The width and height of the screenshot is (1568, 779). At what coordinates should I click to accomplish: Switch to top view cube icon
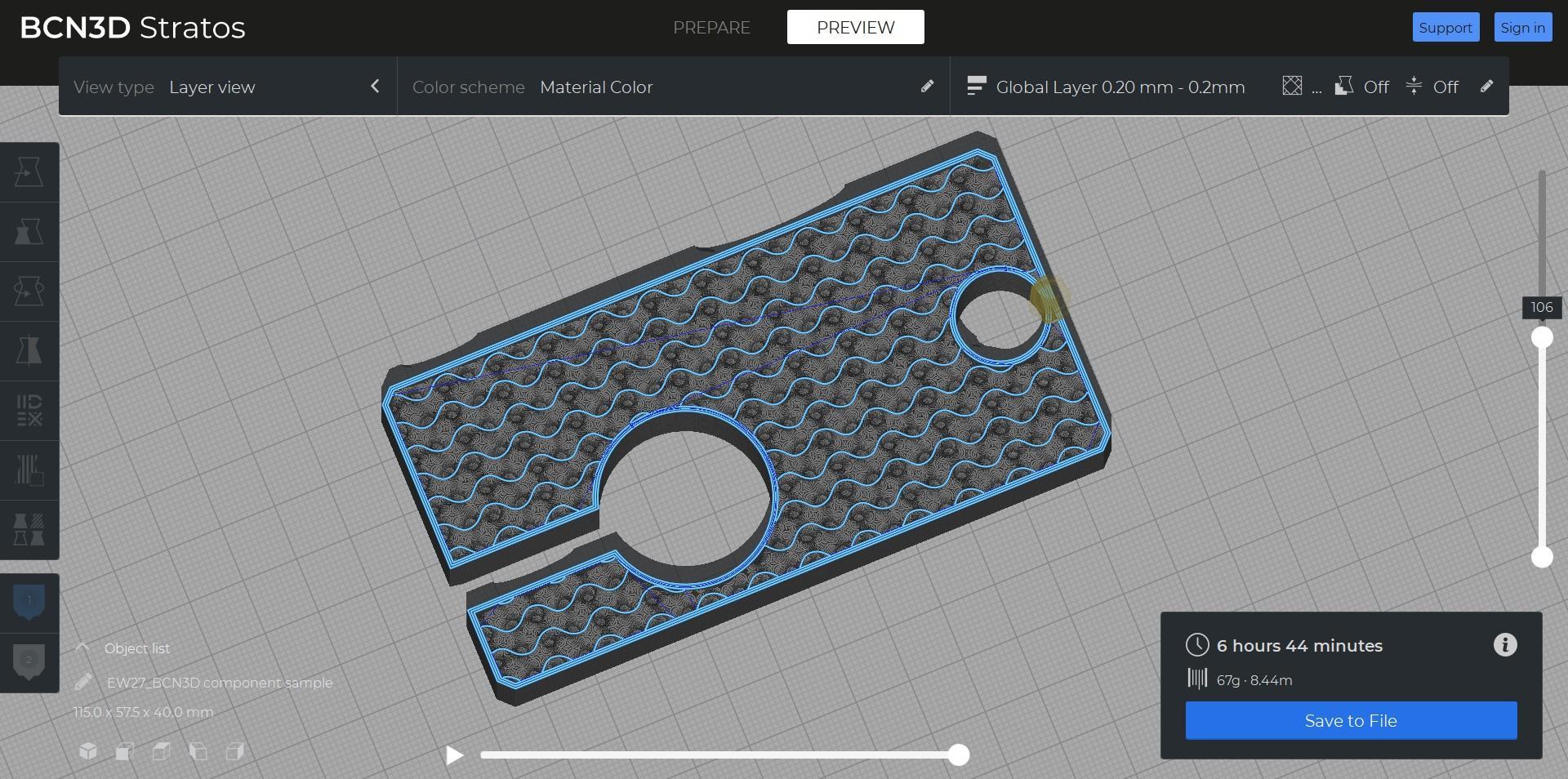click(162, 751)
